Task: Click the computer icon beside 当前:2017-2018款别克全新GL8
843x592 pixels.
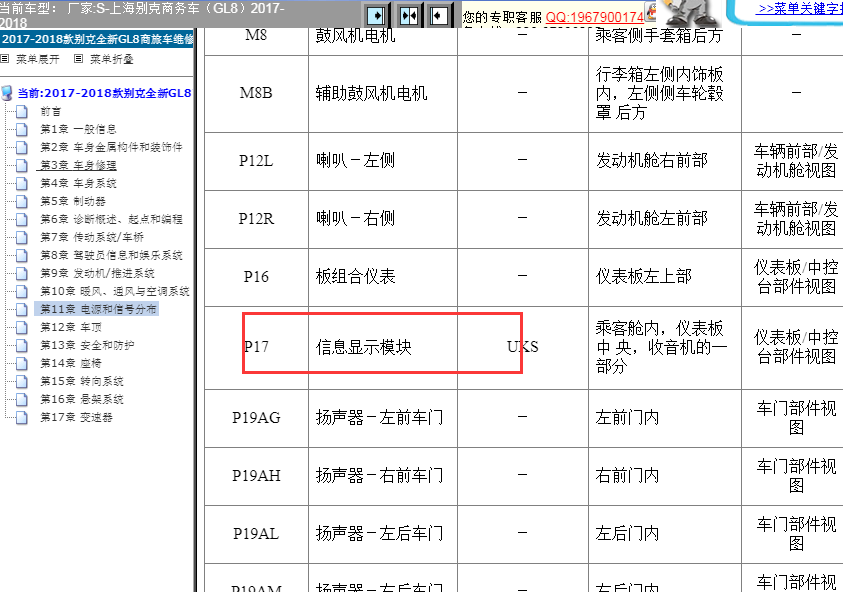Action: click(x=7, y=93)
